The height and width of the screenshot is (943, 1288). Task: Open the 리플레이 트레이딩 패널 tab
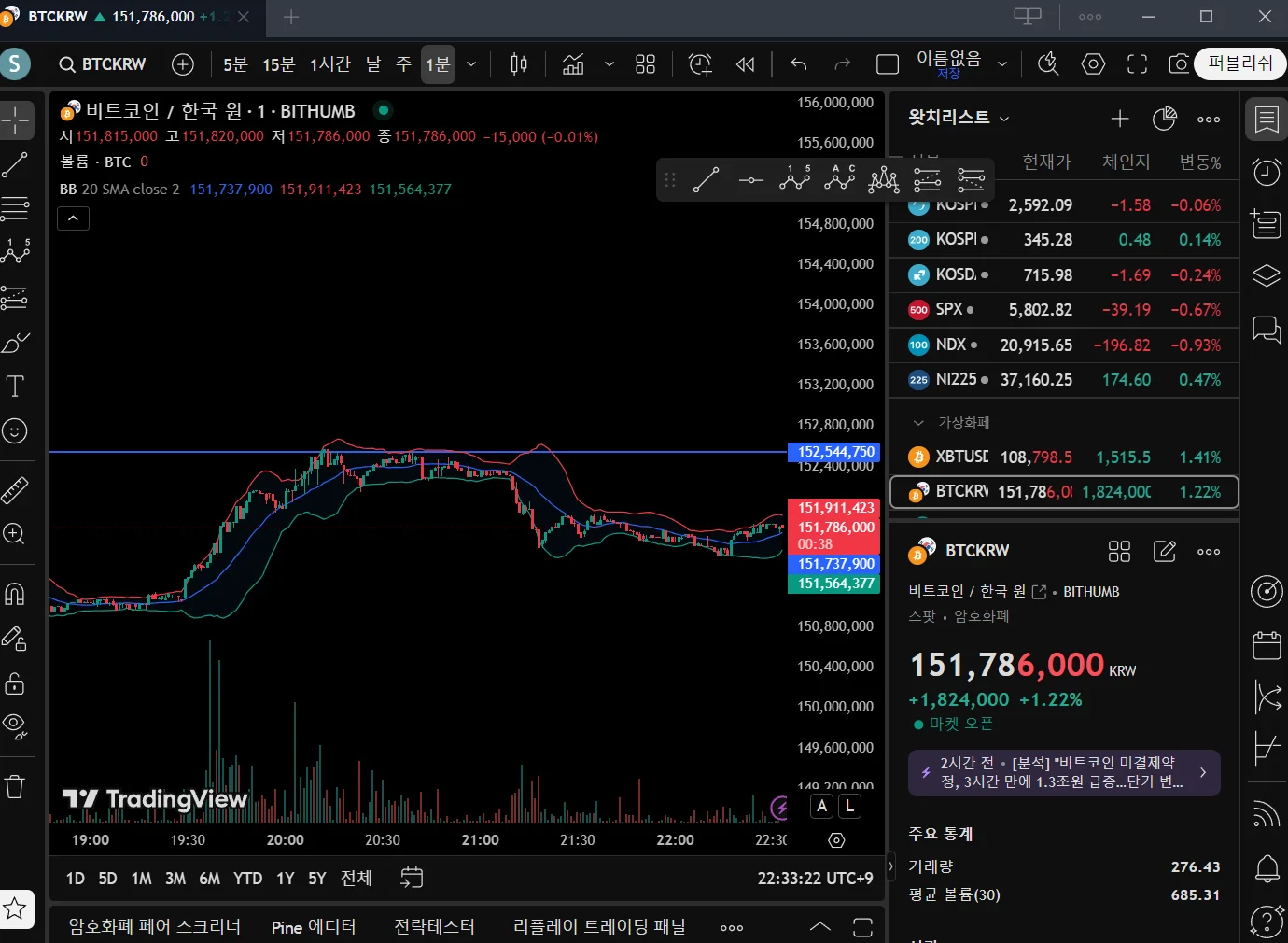click(x=599, y=926)
